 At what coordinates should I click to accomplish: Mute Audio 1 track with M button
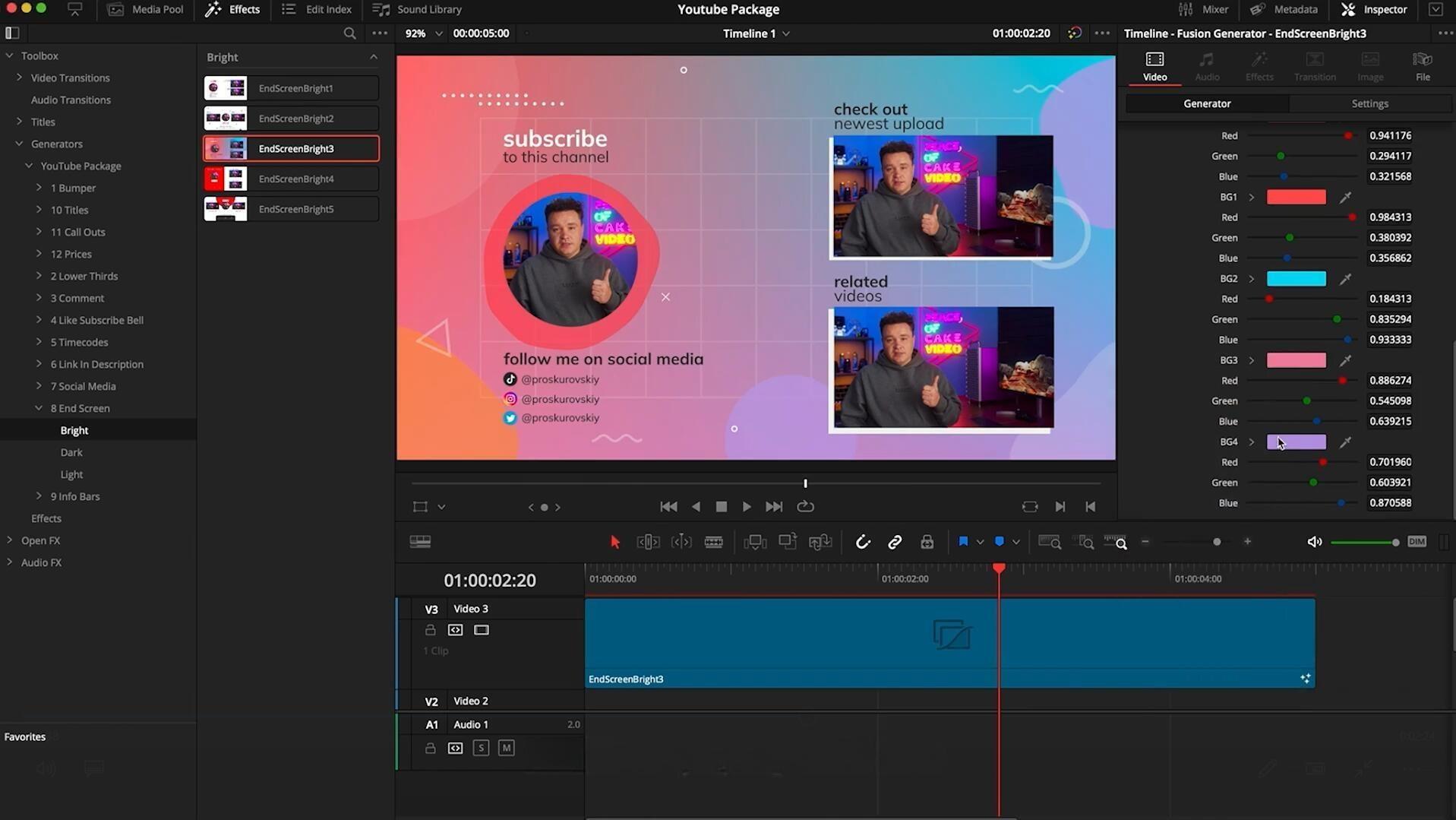(506, 749)
